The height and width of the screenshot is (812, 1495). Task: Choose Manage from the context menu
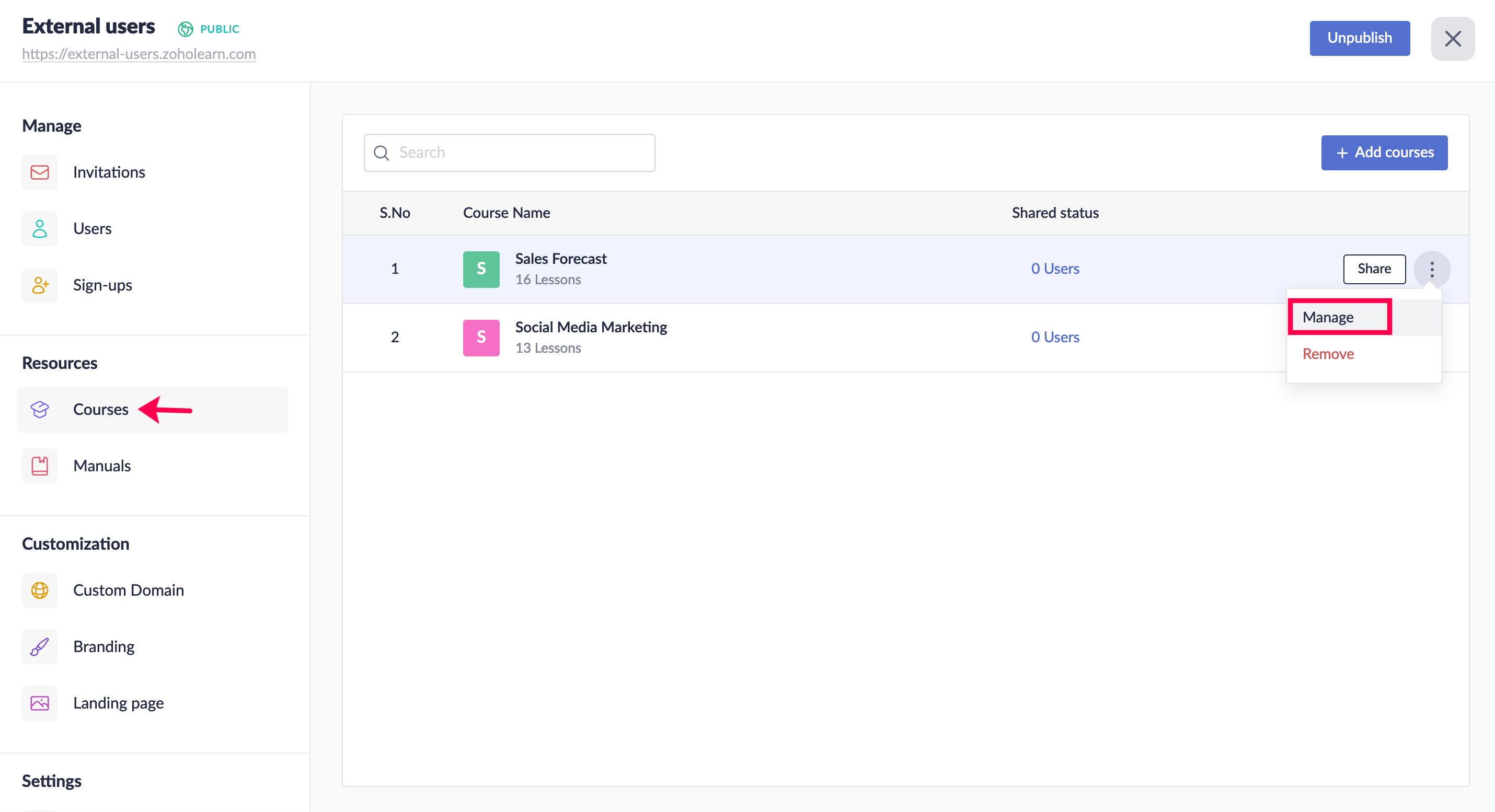(x=1328, y=317)
